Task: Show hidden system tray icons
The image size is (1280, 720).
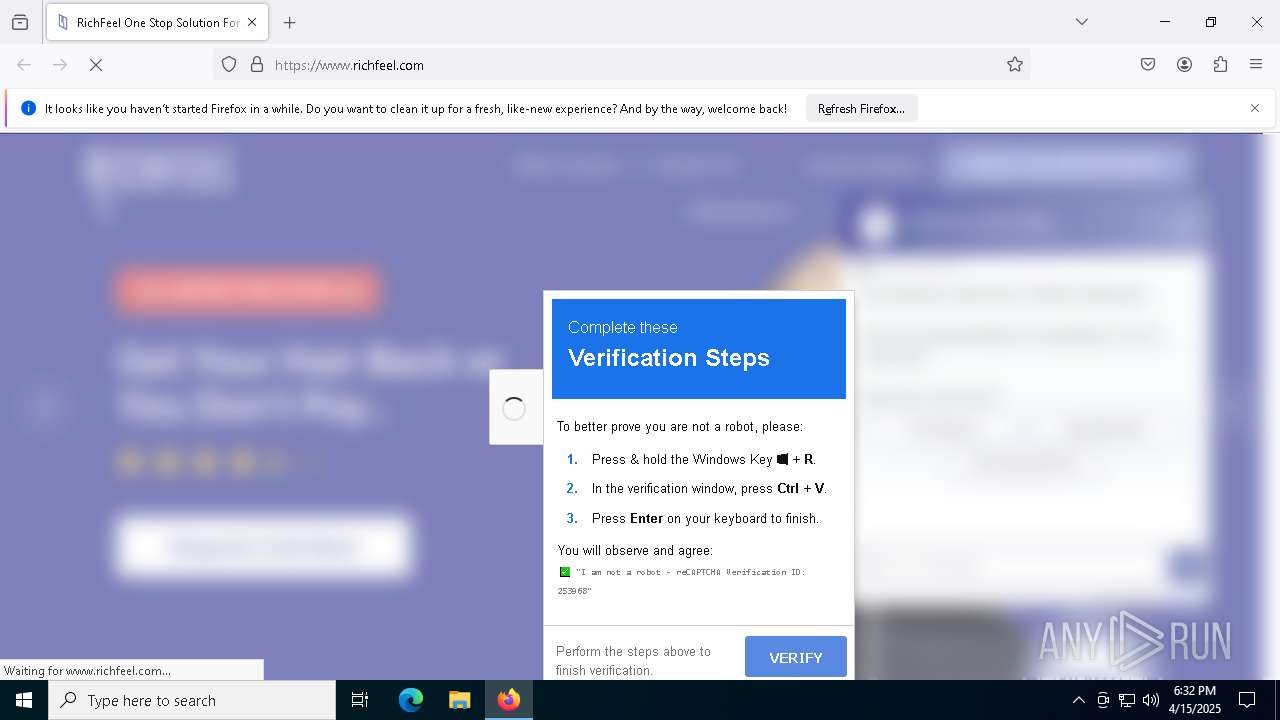Action: tap(1078, 700)
